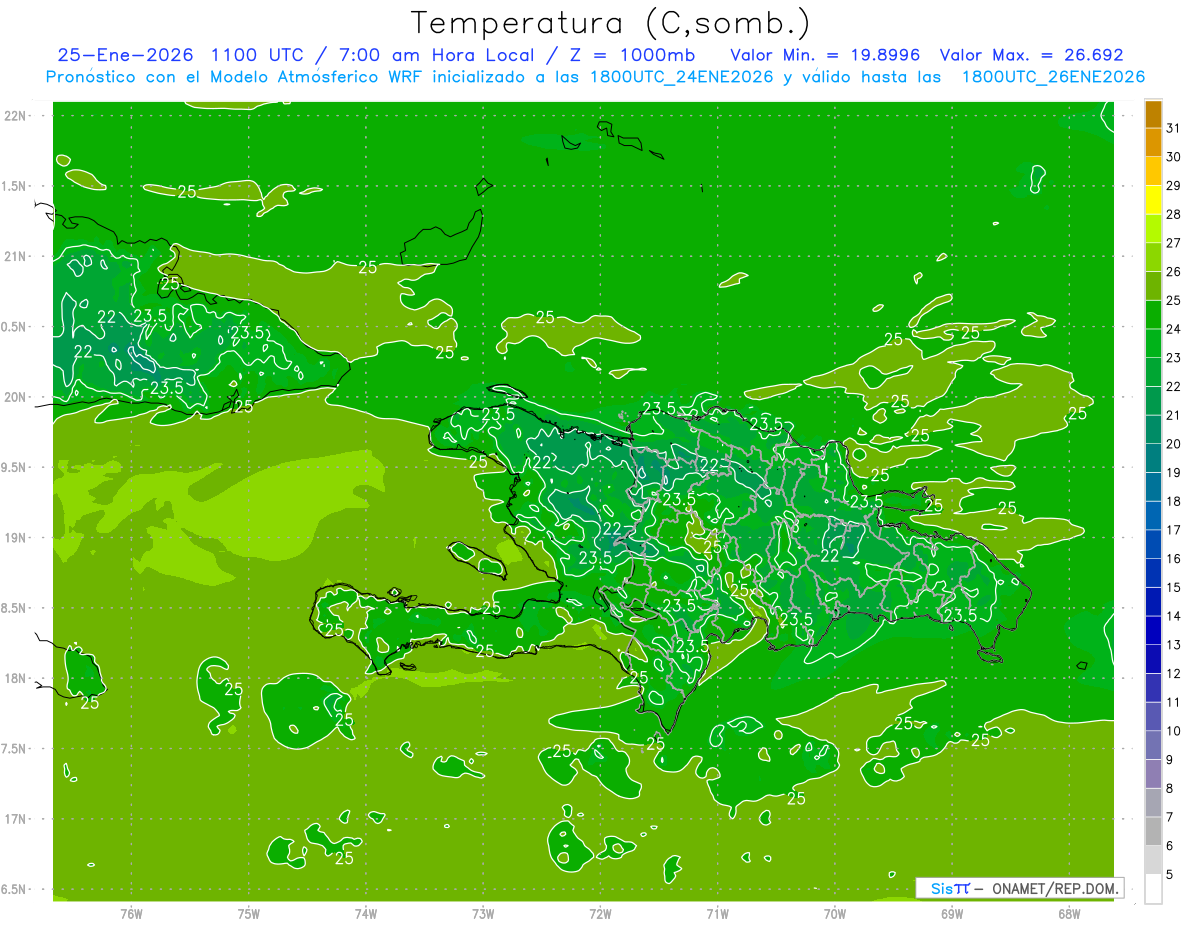Click the 74W longitude axis label
Screen dimensions: 1200x927
tap(366, 913)
